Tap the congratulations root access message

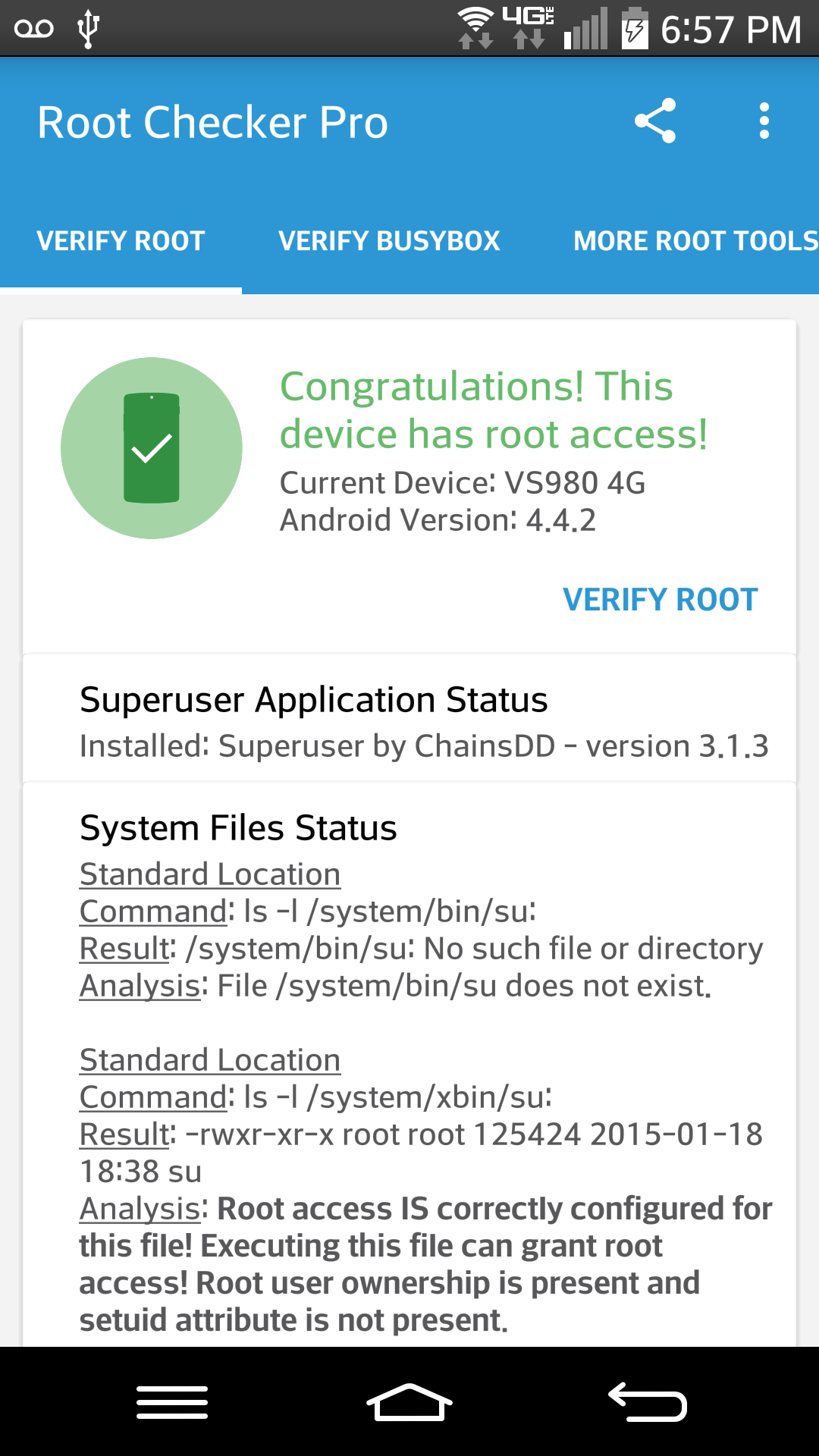pos(494,410)
